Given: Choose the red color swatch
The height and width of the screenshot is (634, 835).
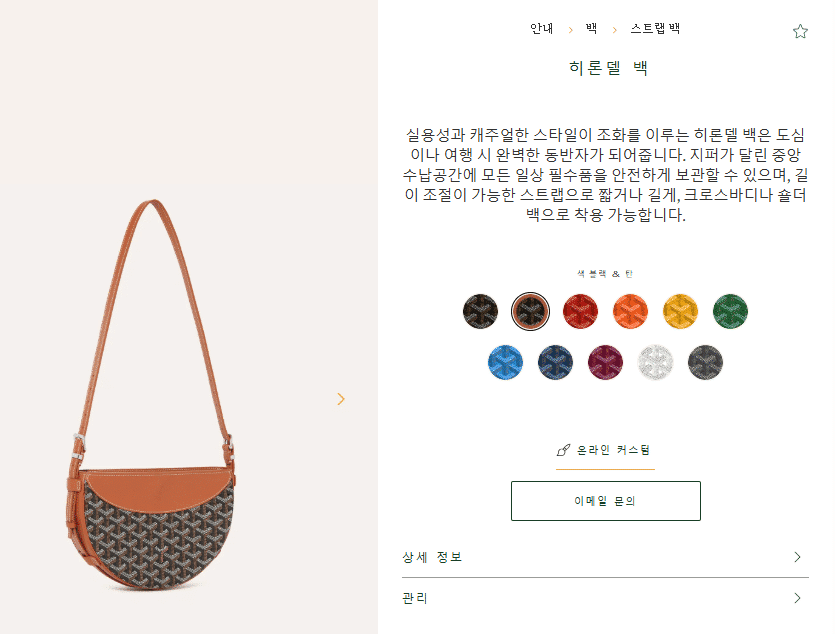Looking at the screenshot, I should click(580, 311).
